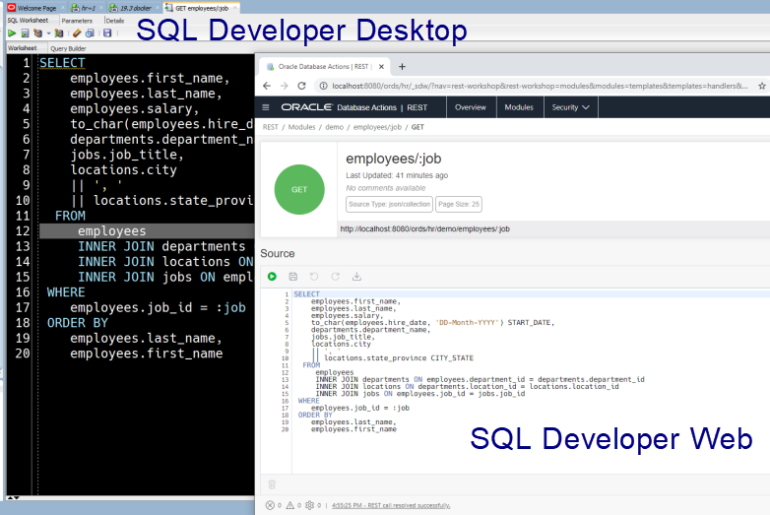The width and height of the screenshot is (770, 515).
Task: Run statement in SQL Developer Desktop toolbar
Action: pos(12,33)
